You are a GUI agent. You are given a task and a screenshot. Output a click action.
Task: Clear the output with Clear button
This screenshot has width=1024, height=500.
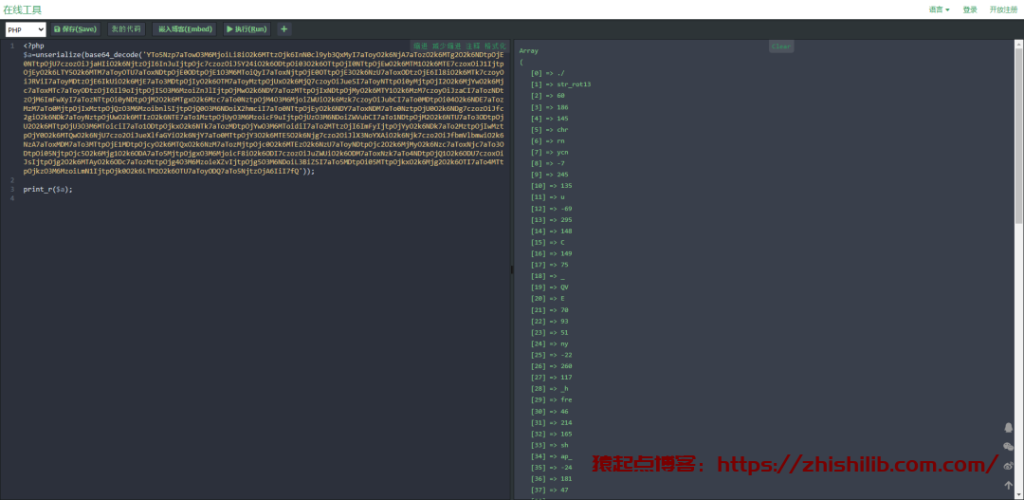(x=781, y=46)
